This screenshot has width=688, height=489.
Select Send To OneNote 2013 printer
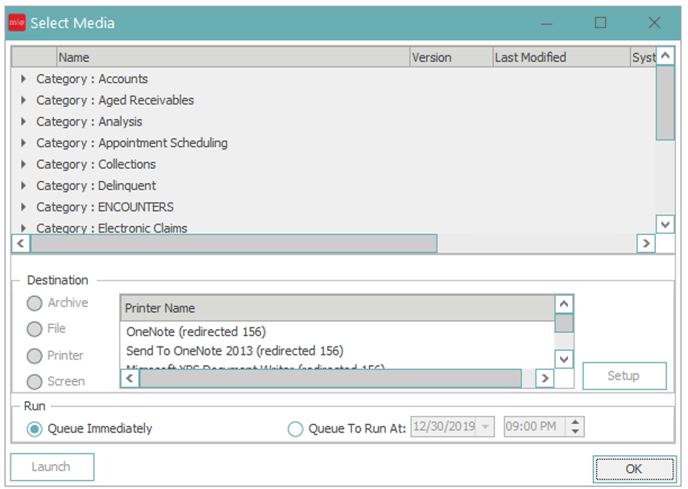pyautogui.click(x=235, y=351)
